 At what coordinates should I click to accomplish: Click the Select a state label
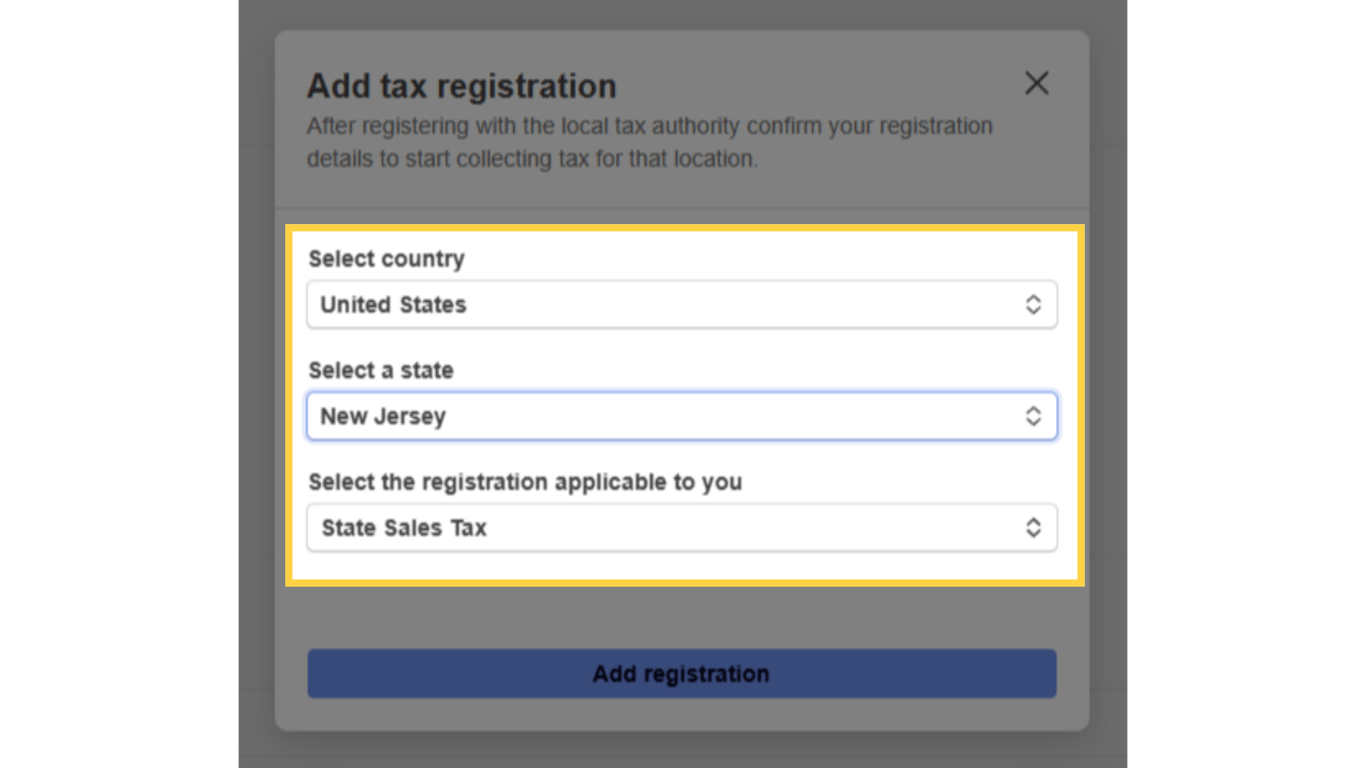(x=380, y=371)
